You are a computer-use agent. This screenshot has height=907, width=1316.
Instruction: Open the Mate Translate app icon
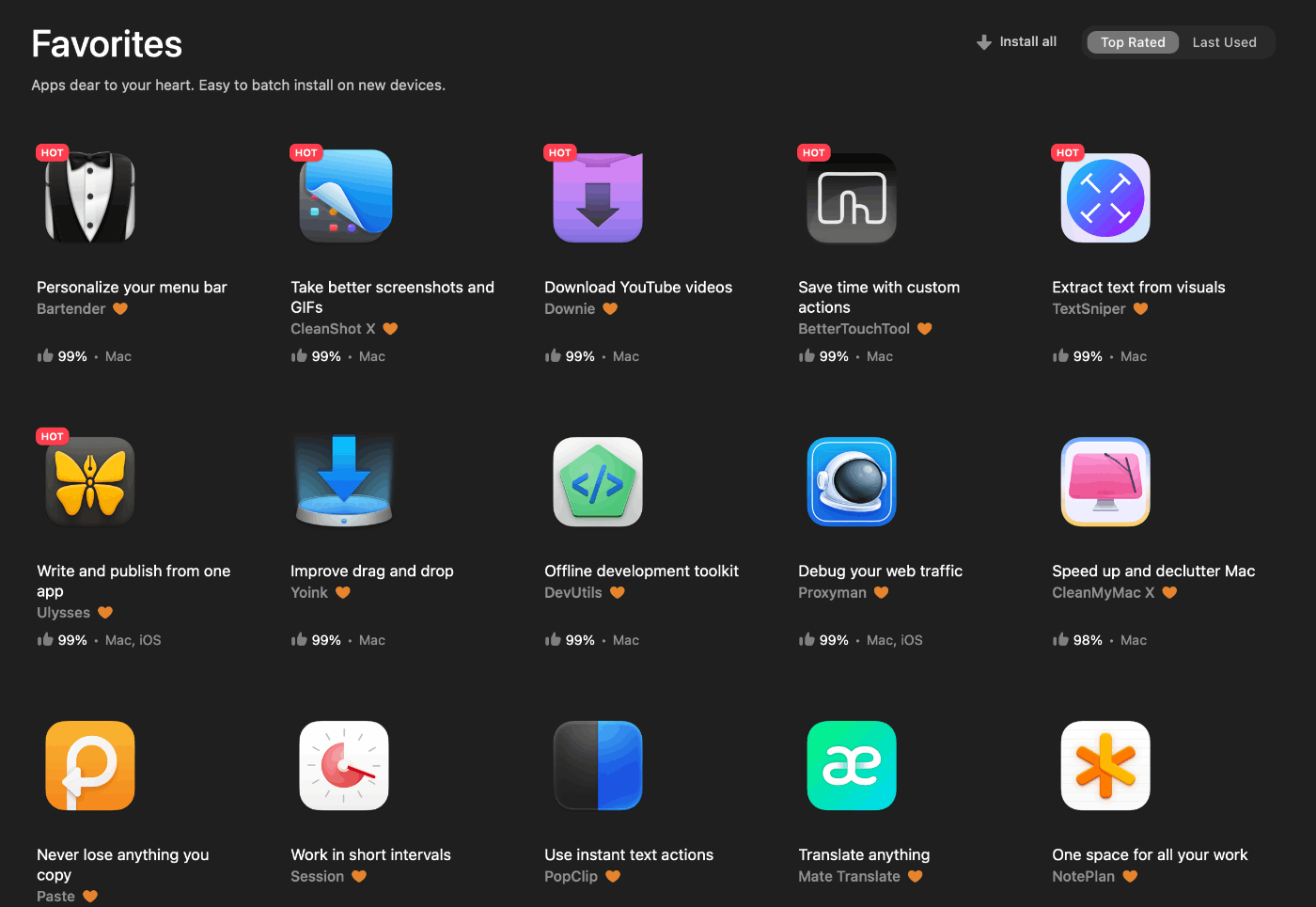click(x=852, y=765)
